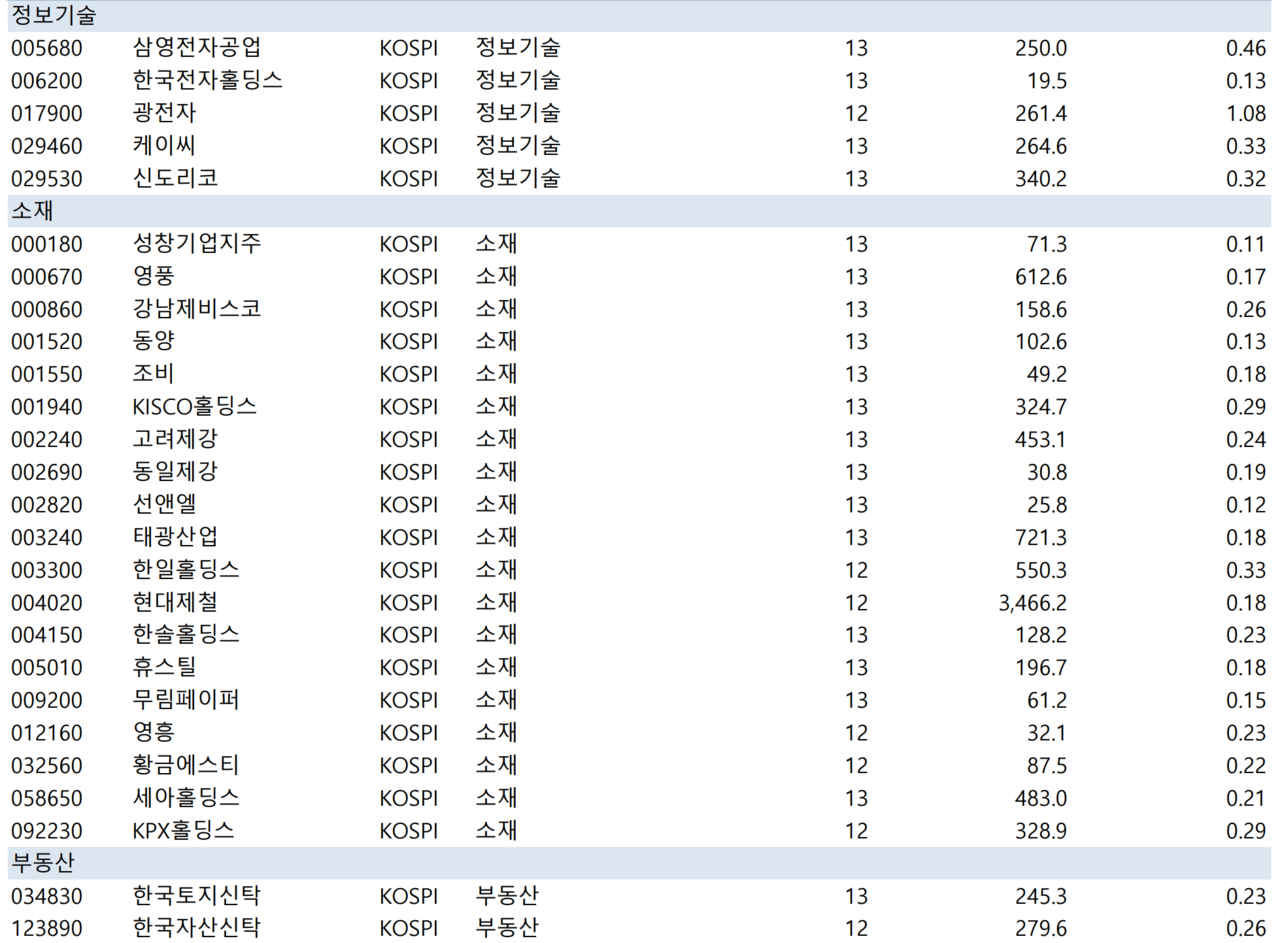The height and width of the screenshot is (943, 1280).
Task: Click company name 태광산업
Action: click(x=175, y=537)
